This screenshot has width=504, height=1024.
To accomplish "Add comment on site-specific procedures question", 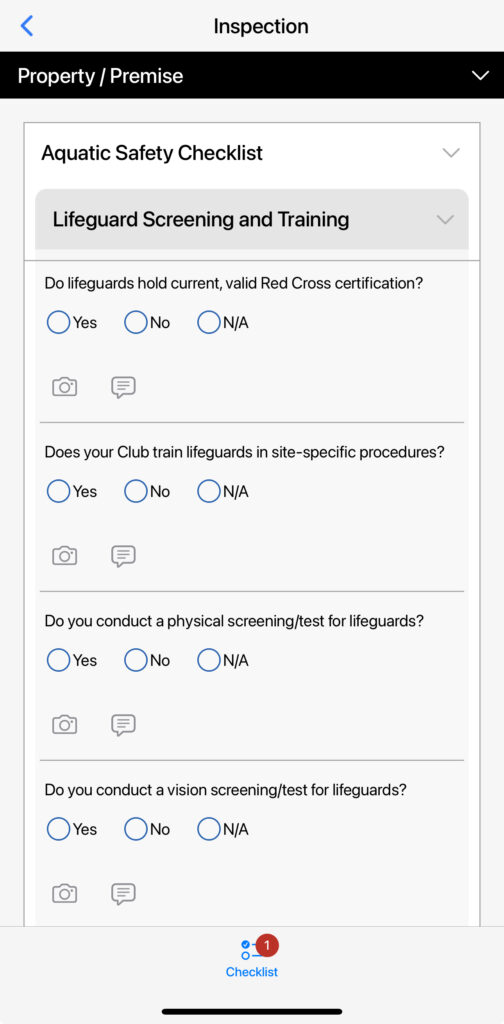I will pyautogui.click(x=123, y=556).
